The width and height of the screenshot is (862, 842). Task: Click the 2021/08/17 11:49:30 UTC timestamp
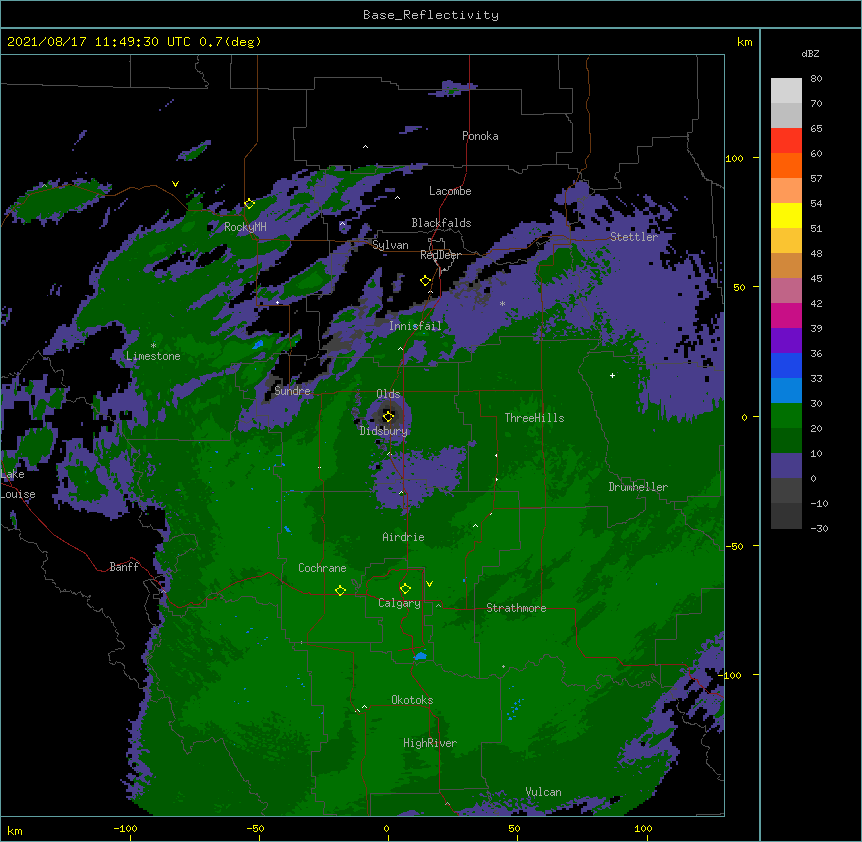point(99,42)
